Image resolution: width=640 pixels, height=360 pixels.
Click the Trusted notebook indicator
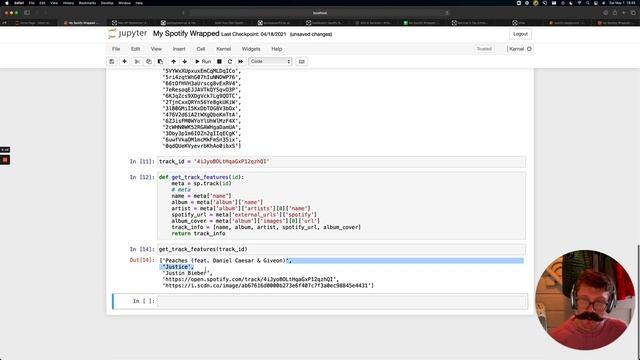pyautogui.click(x=484, y=49)
